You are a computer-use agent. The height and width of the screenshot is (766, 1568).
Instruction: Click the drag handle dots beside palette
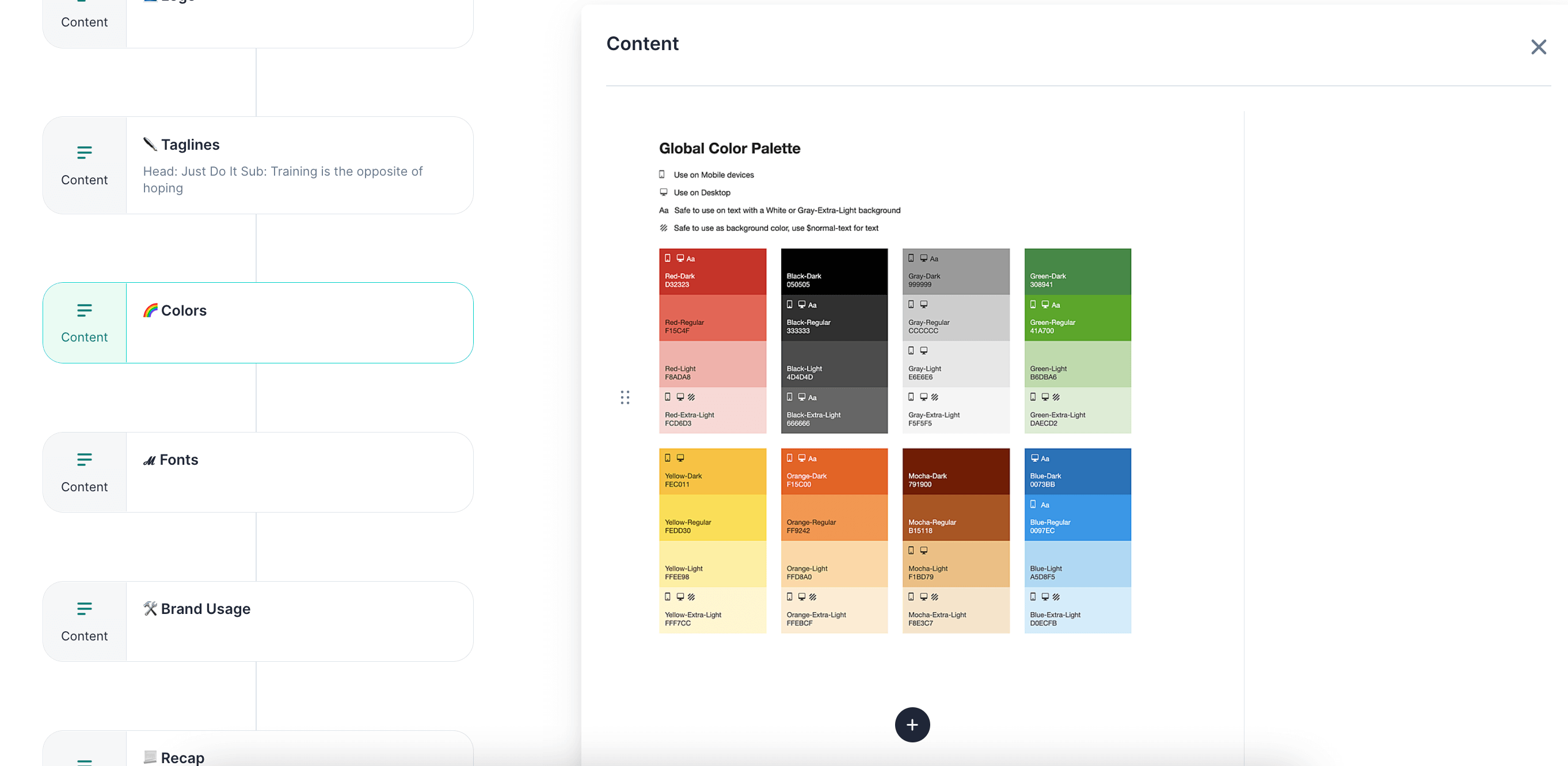625,397
